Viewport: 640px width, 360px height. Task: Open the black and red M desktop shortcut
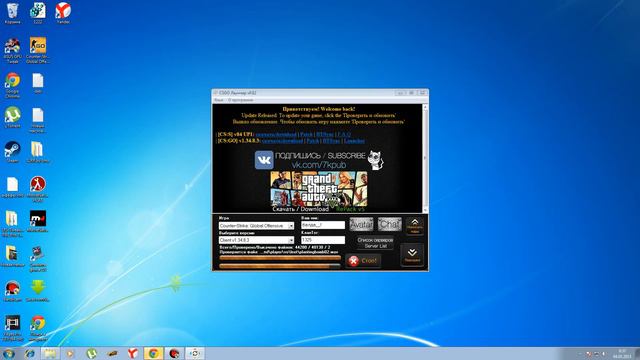(x=38, y=221)
